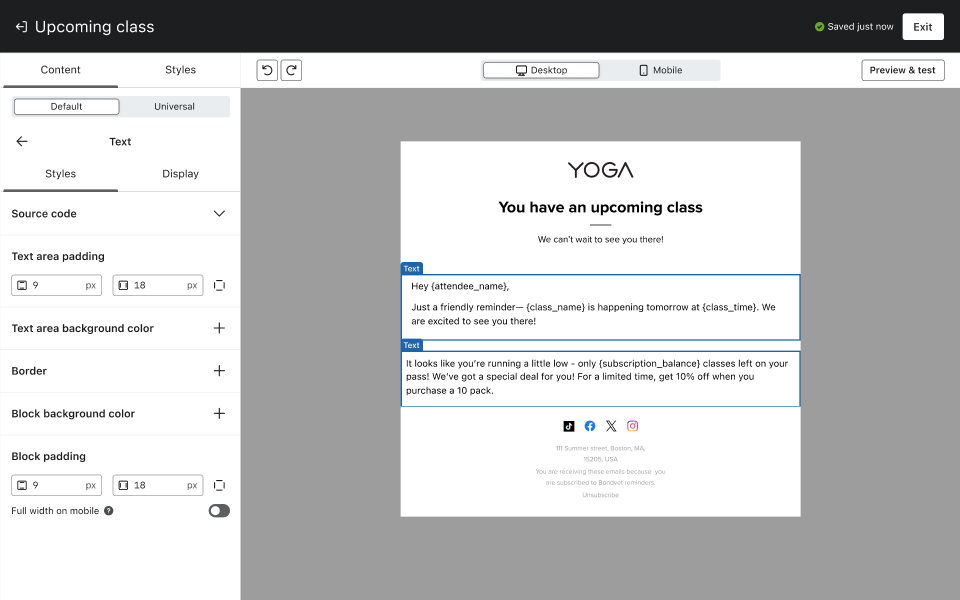Click the back arrow next to Text
This screenshot has height=600, width=960.
tap(22, 141)
